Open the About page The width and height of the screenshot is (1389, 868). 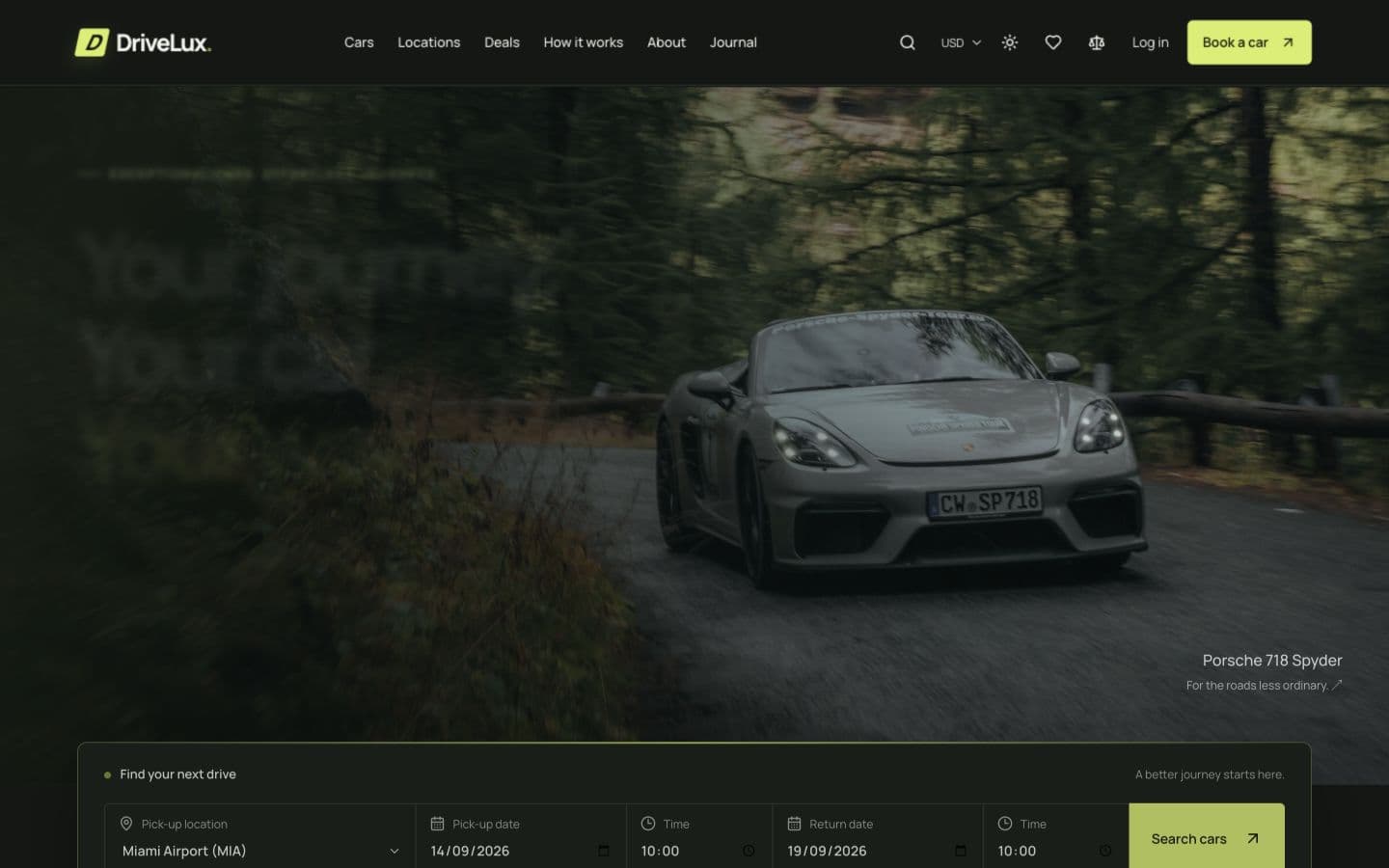click(x=667, y=42)
